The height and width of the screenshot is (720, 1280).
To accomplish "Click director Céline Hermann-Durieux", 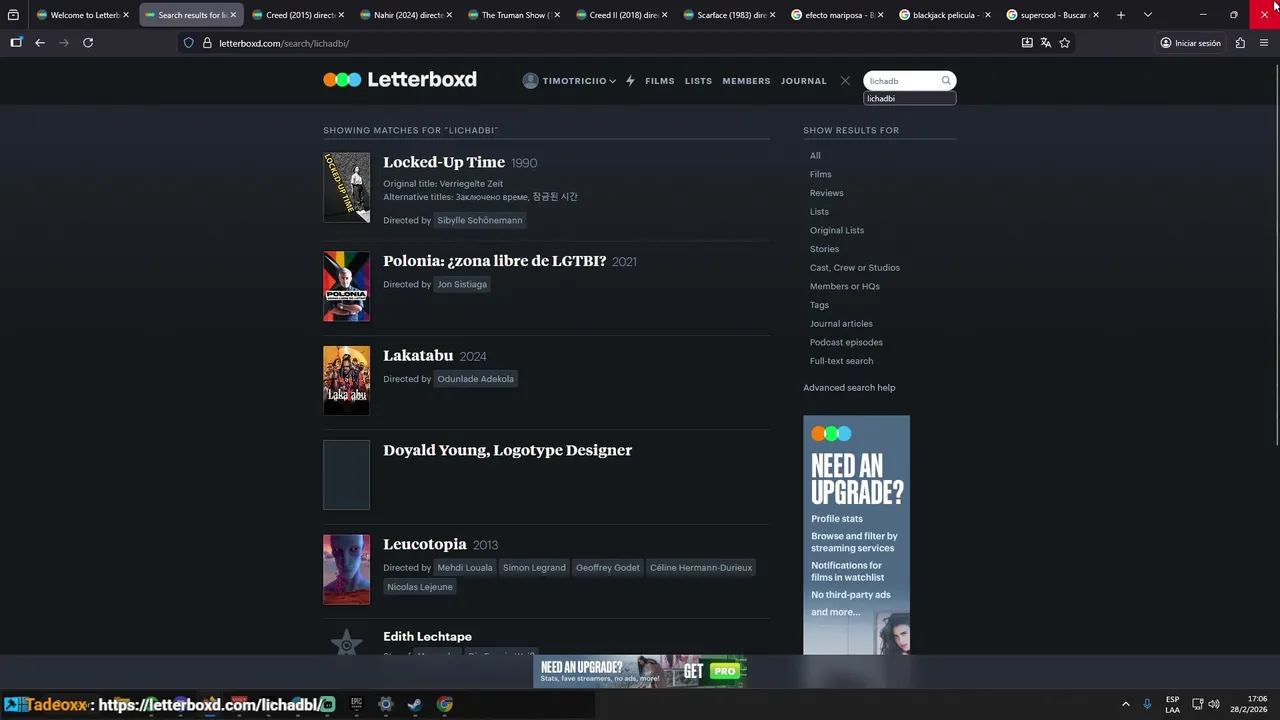I will point(701,567).
